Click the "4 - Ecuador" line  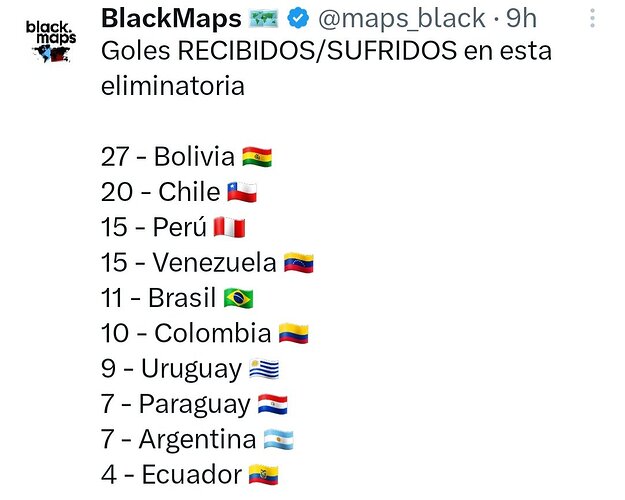[171, 475]
